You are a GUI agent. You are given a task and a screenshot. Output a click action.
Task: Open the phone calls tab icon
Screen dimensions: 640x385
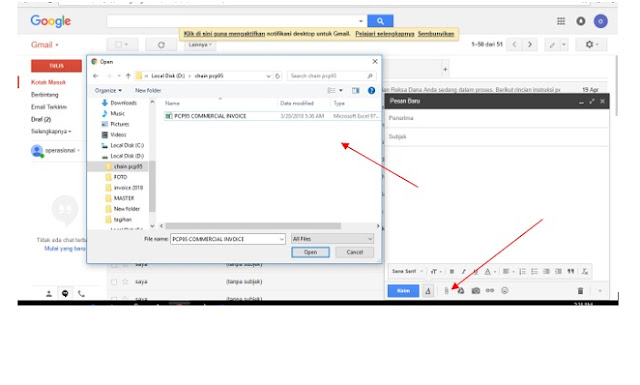81,294
